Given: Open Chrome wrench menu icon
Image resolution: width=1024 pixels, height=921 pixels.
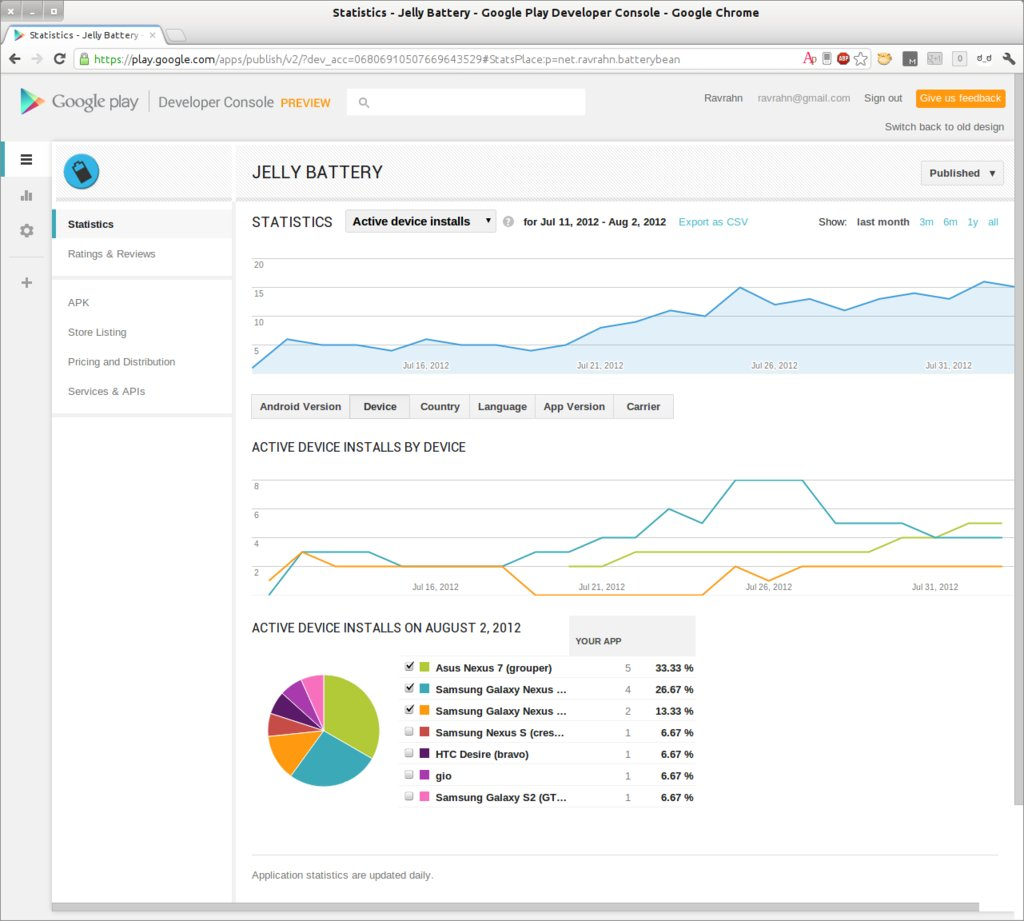Looking at the screenshot, I should click(x=1008, y=59).
